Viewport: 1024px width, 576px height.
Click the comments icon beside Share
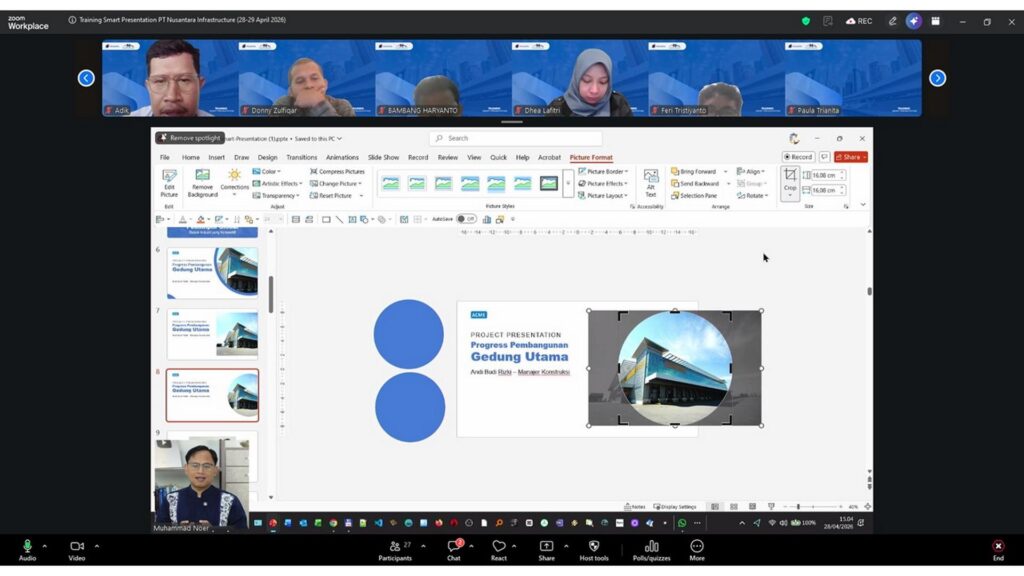824,157
